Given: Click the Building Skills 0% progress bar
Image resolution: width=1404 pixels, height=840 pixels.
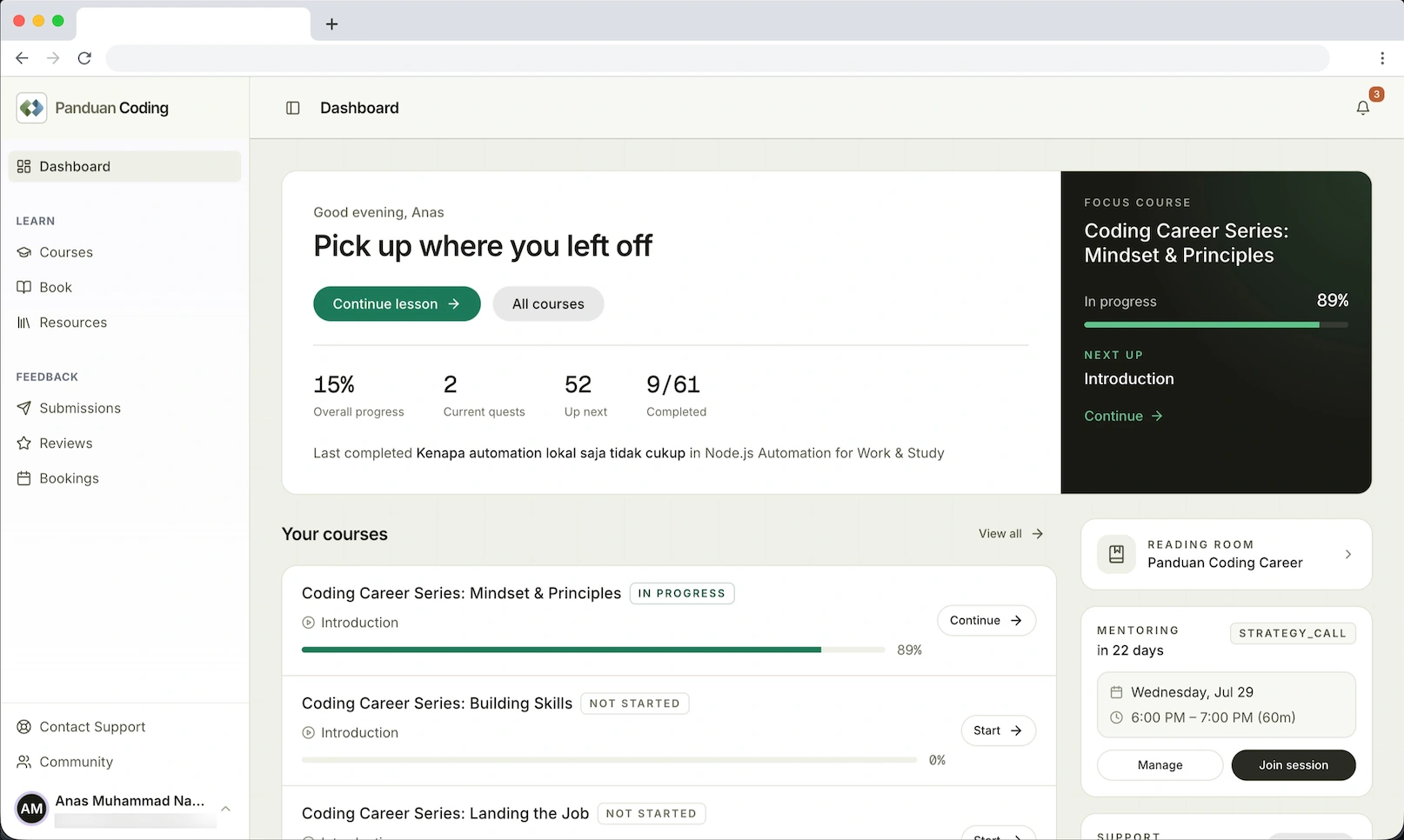Looking at the screenshot, I should [x=609, y=760].
